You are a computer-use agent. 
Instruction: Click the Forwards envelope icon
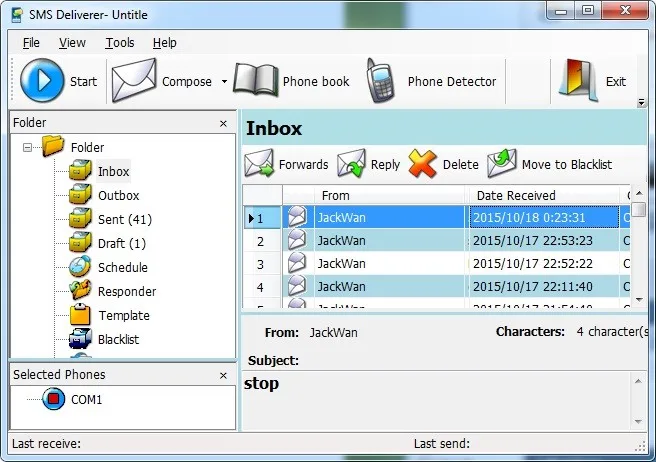coord(259,163)
